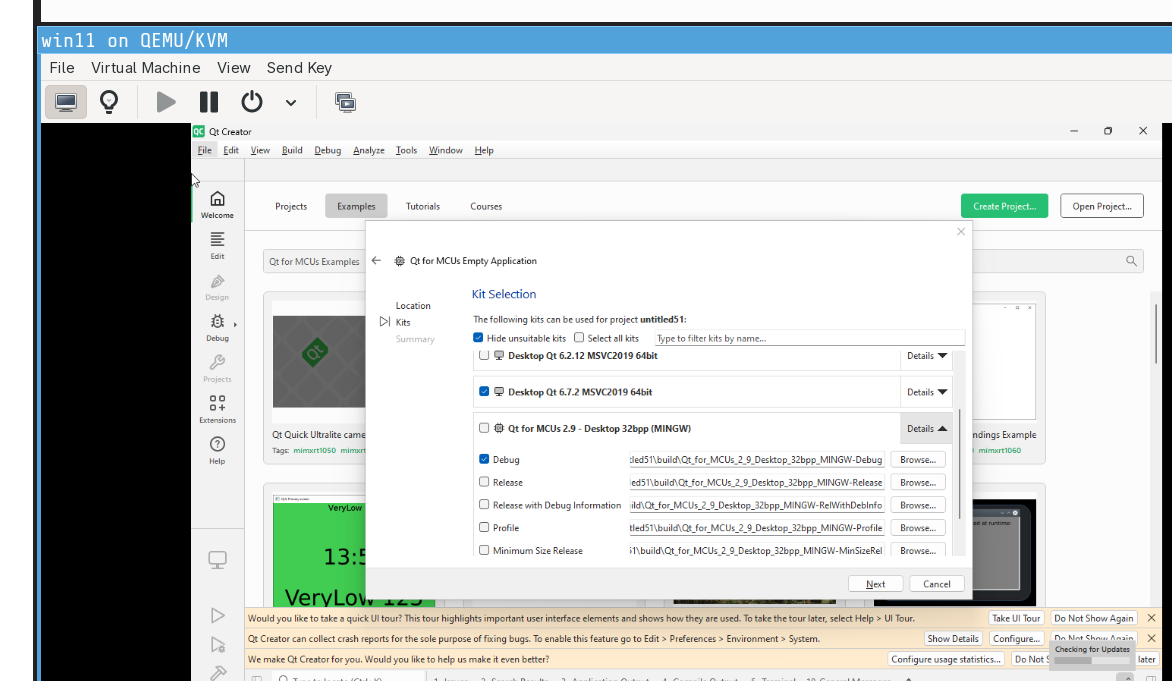This screenshot has width=1172, height=681.
Task: Collapse Details for Qt for MCUs kit
Action: tap(926, 428)
